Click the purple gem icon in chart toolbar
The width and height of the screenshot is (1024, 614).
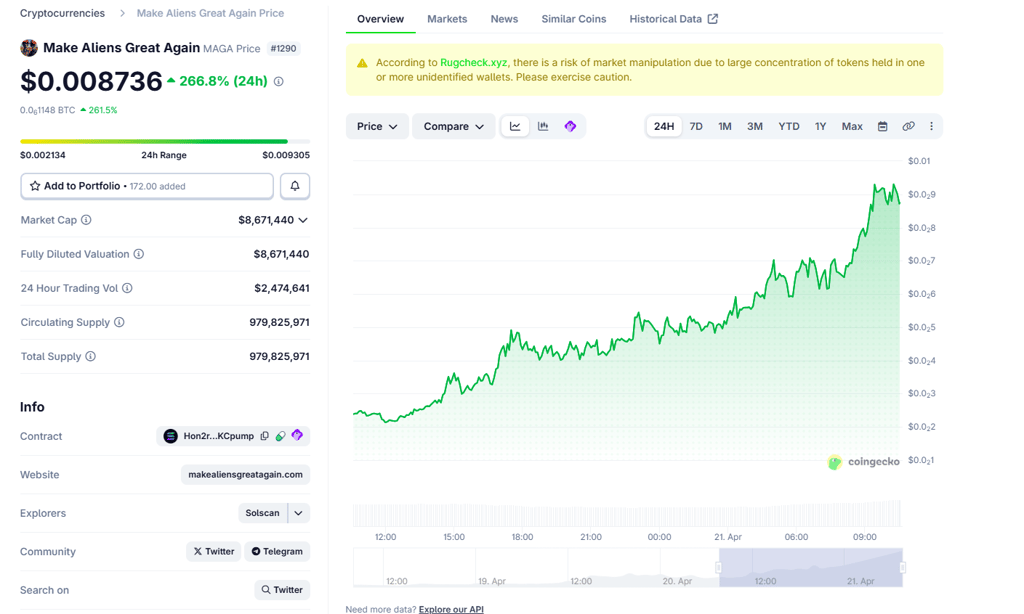point(570,126)
